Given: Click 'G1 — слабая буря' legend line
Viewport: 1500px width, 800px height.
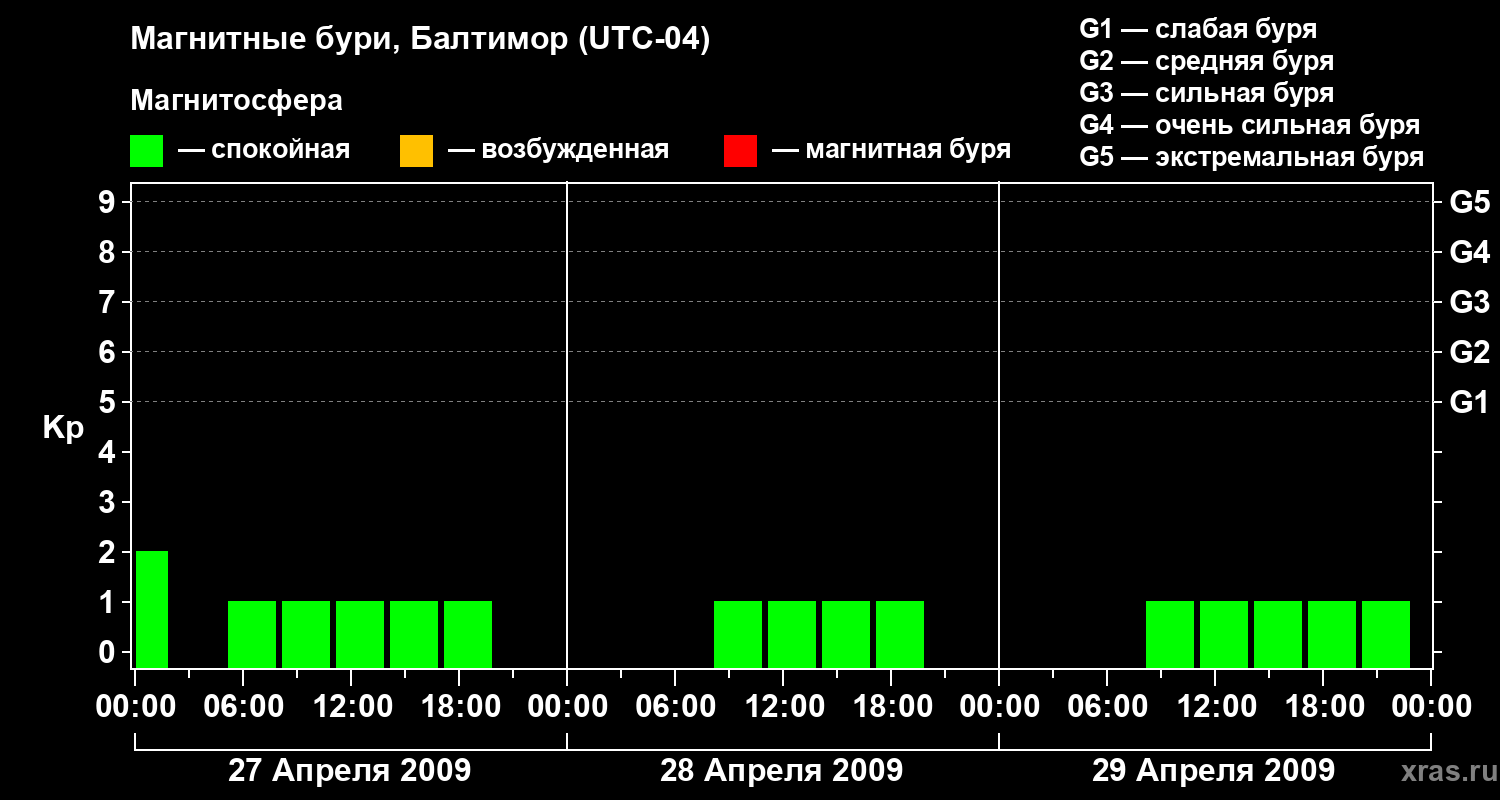Looking at the screenshot, I should pos(1199,29).
